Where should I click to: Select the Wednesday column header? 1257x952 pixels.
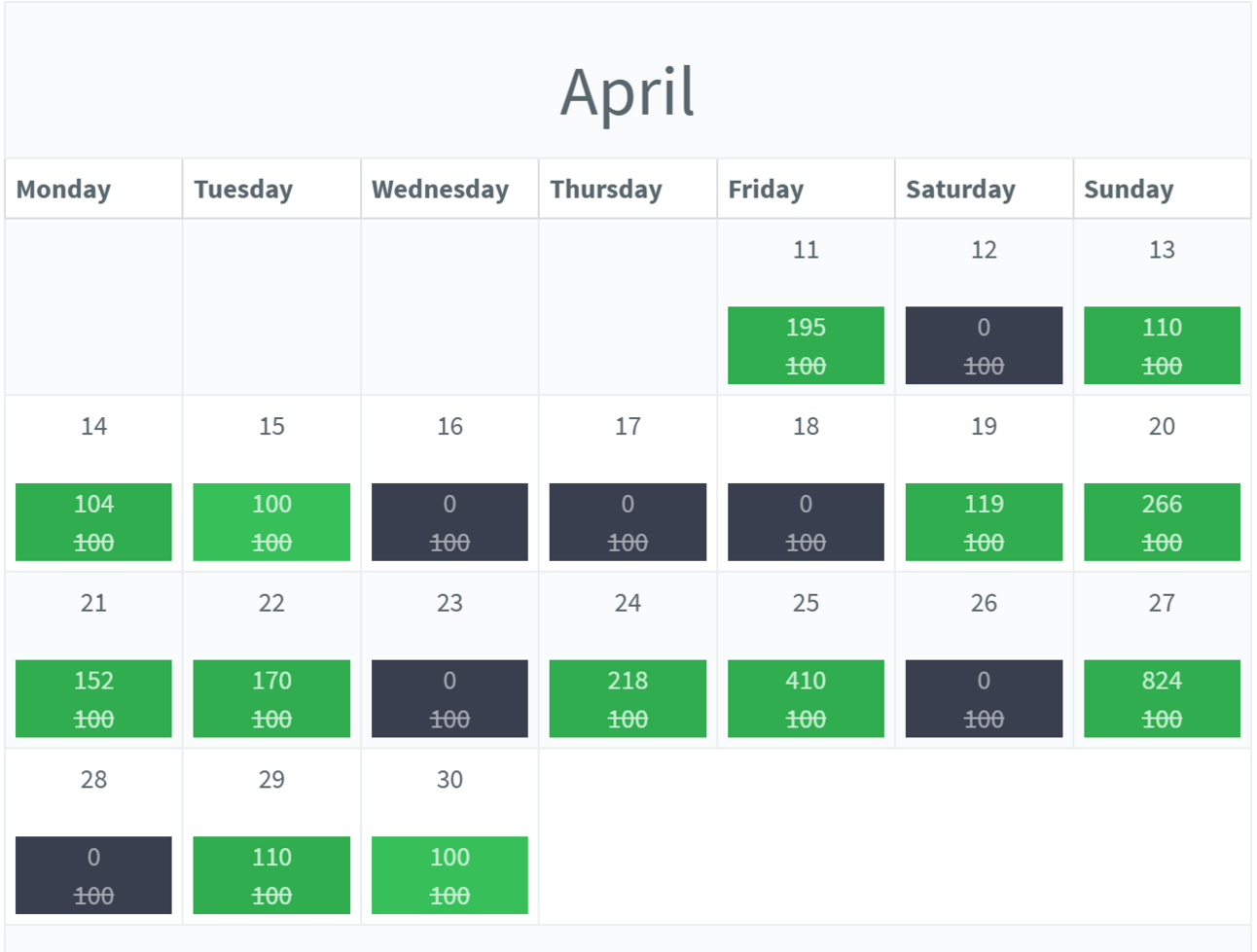[x=440, y=189]
